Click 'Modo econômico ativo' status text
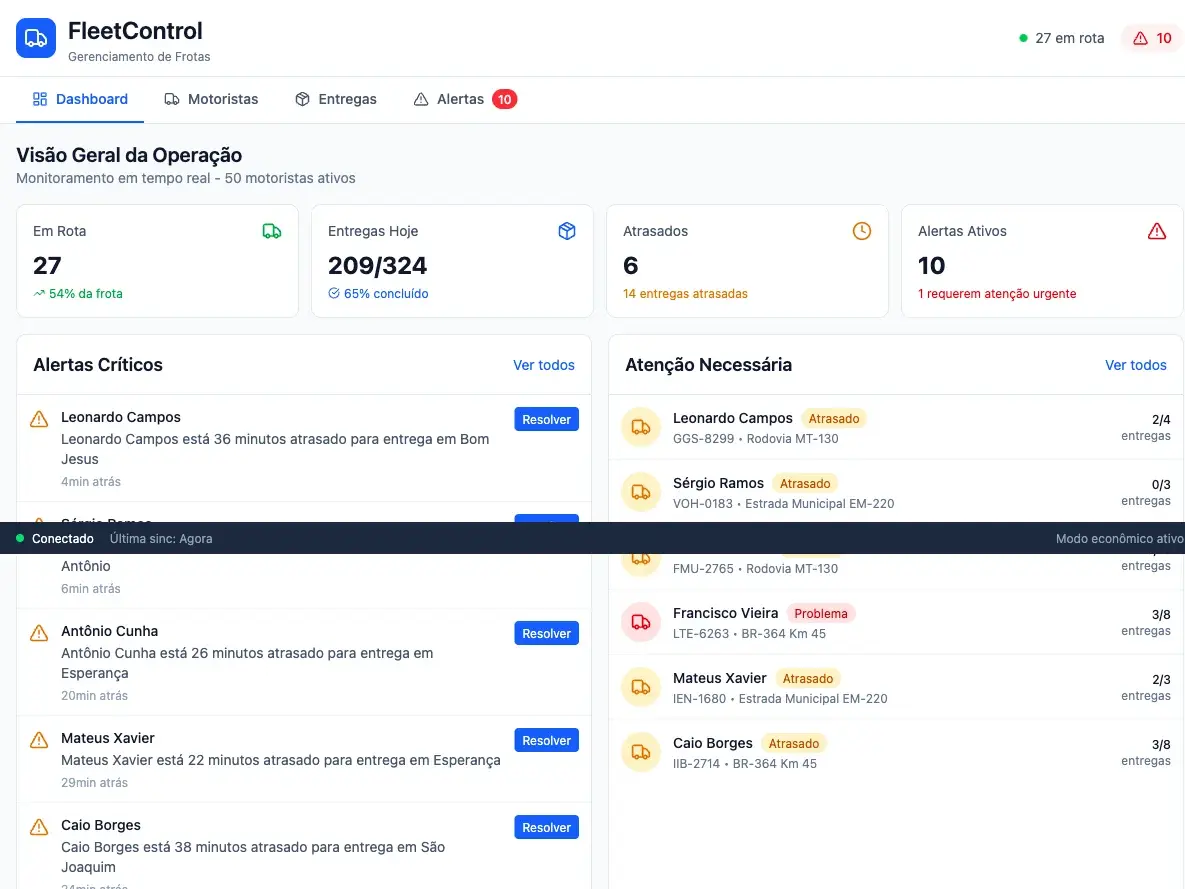1185x889 pixels. tap(1120, 538)
